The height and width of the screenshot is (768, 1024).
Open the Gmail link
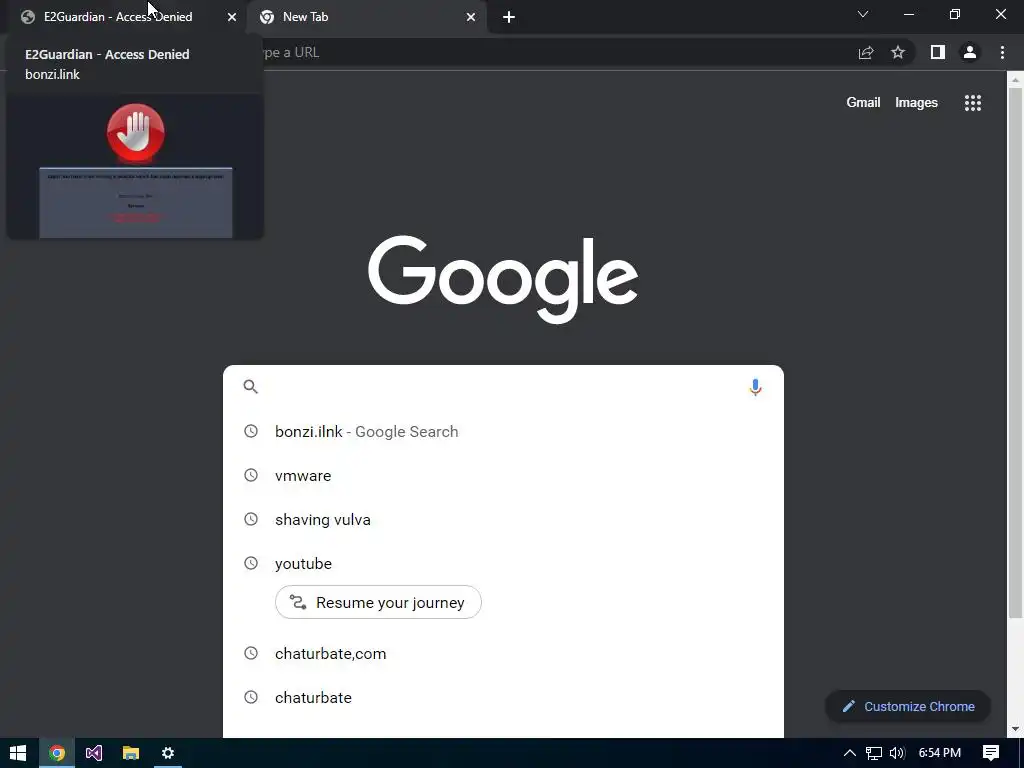coord(863,103)
